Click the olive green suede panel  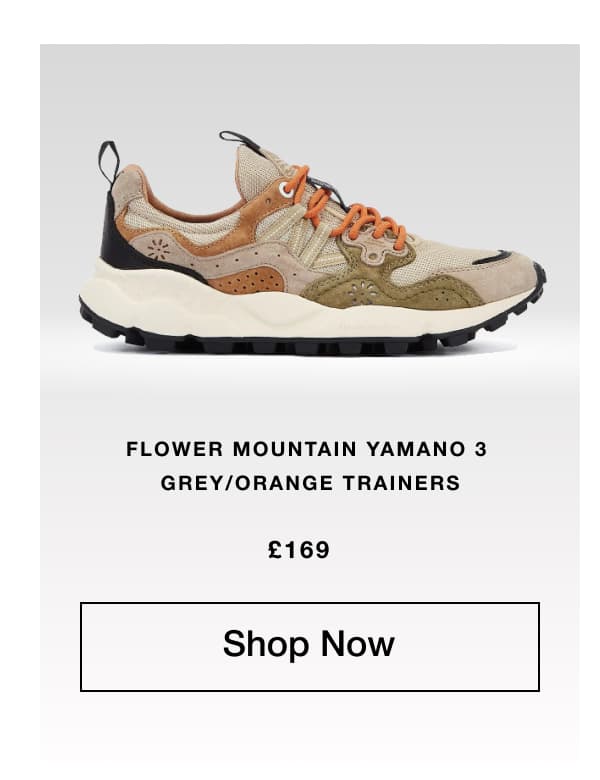click(x=393, y=286)
